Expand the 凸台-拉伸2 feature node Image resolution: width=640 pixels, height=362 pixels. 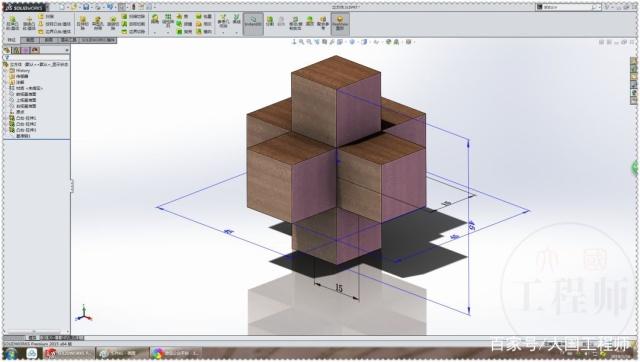(x=6, y=124)
